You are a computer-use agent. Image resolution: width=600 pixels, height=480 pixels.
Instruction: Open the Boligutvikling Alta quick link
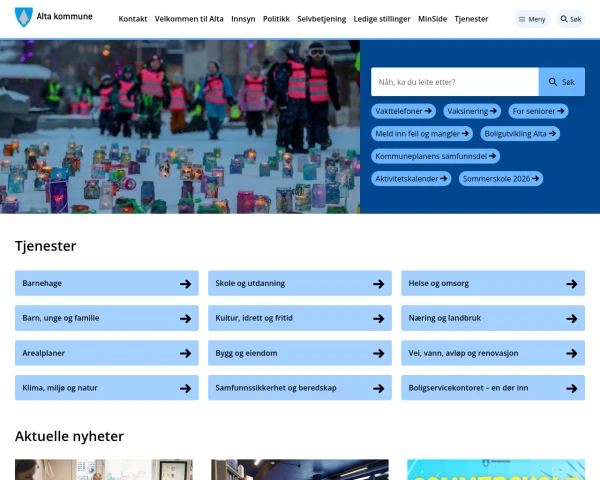pos(520,134)
